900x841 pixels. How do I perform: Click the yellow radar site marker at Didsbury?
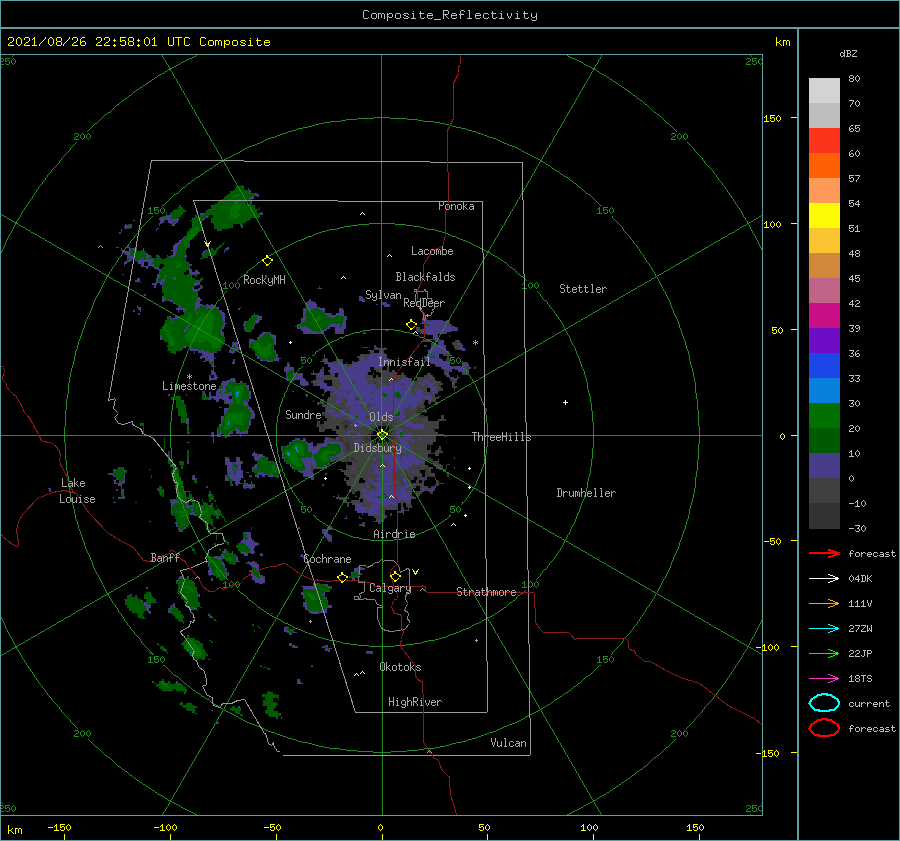(382, 435)
